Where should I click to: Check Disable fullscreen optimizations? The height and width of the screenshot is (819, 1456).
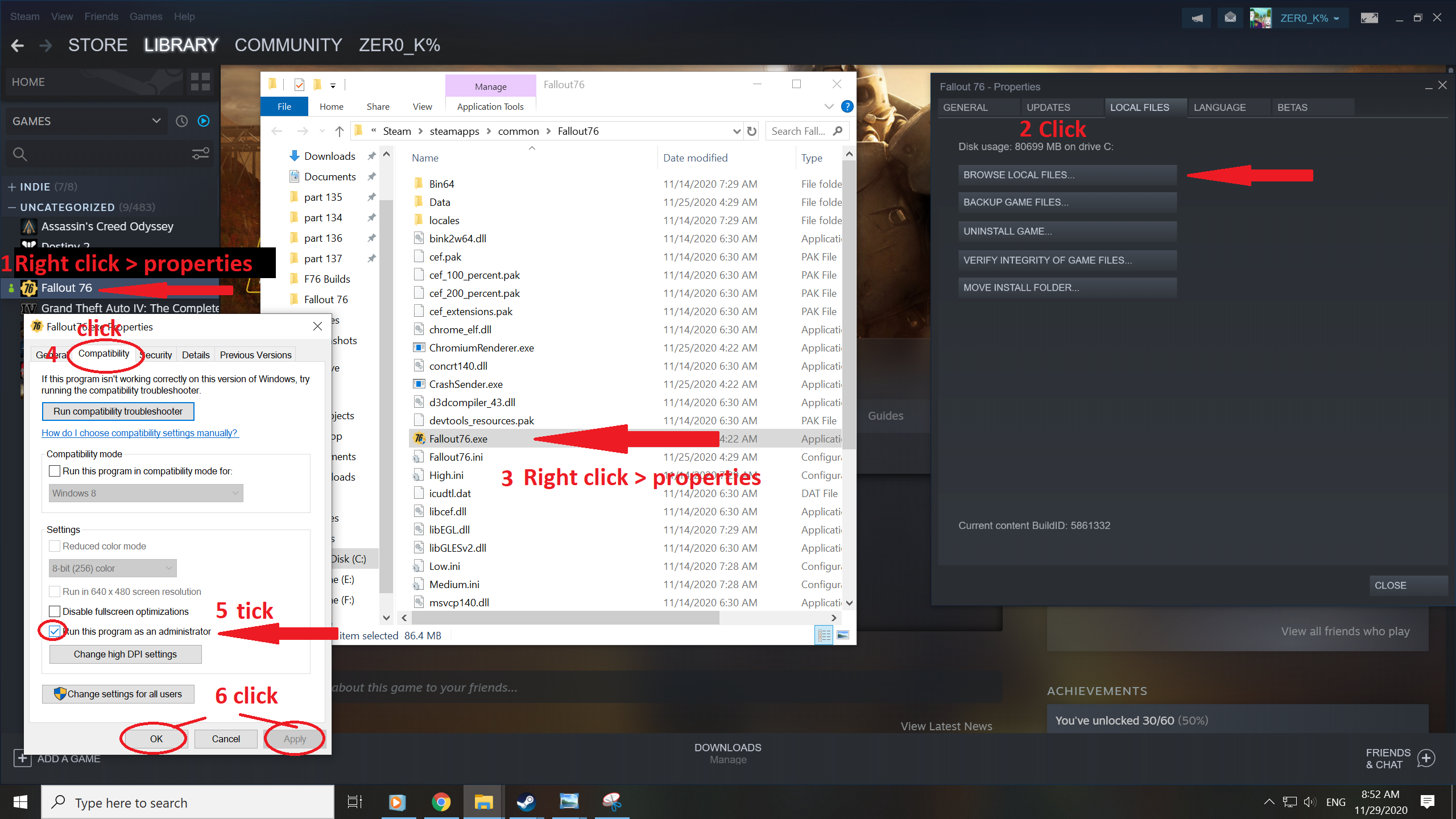pyautogui.click(x=55, y=611)
